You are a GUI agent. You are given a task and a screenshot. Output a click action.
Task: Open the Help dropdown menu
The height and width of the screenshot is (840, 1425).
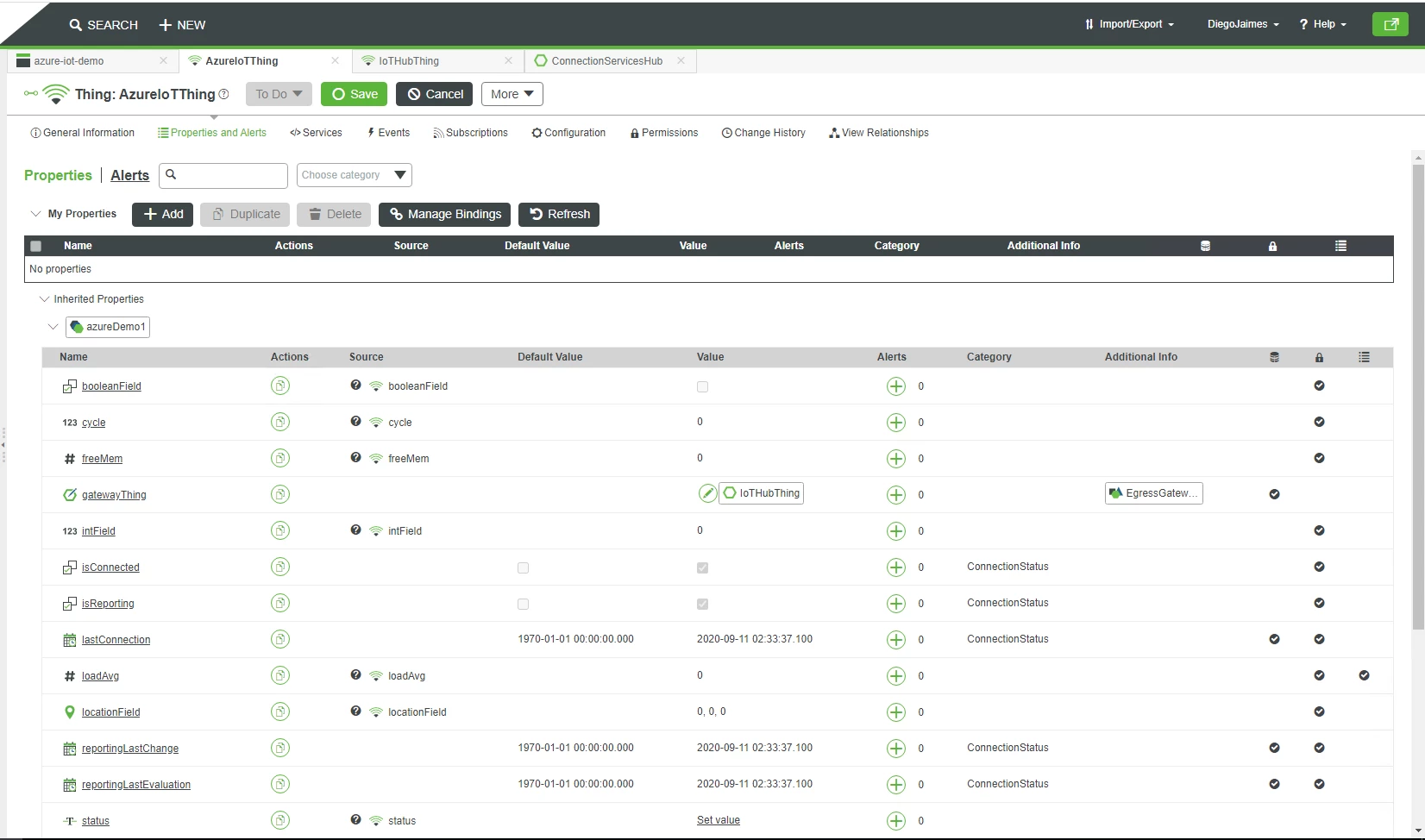click(x=1323, y=24)
